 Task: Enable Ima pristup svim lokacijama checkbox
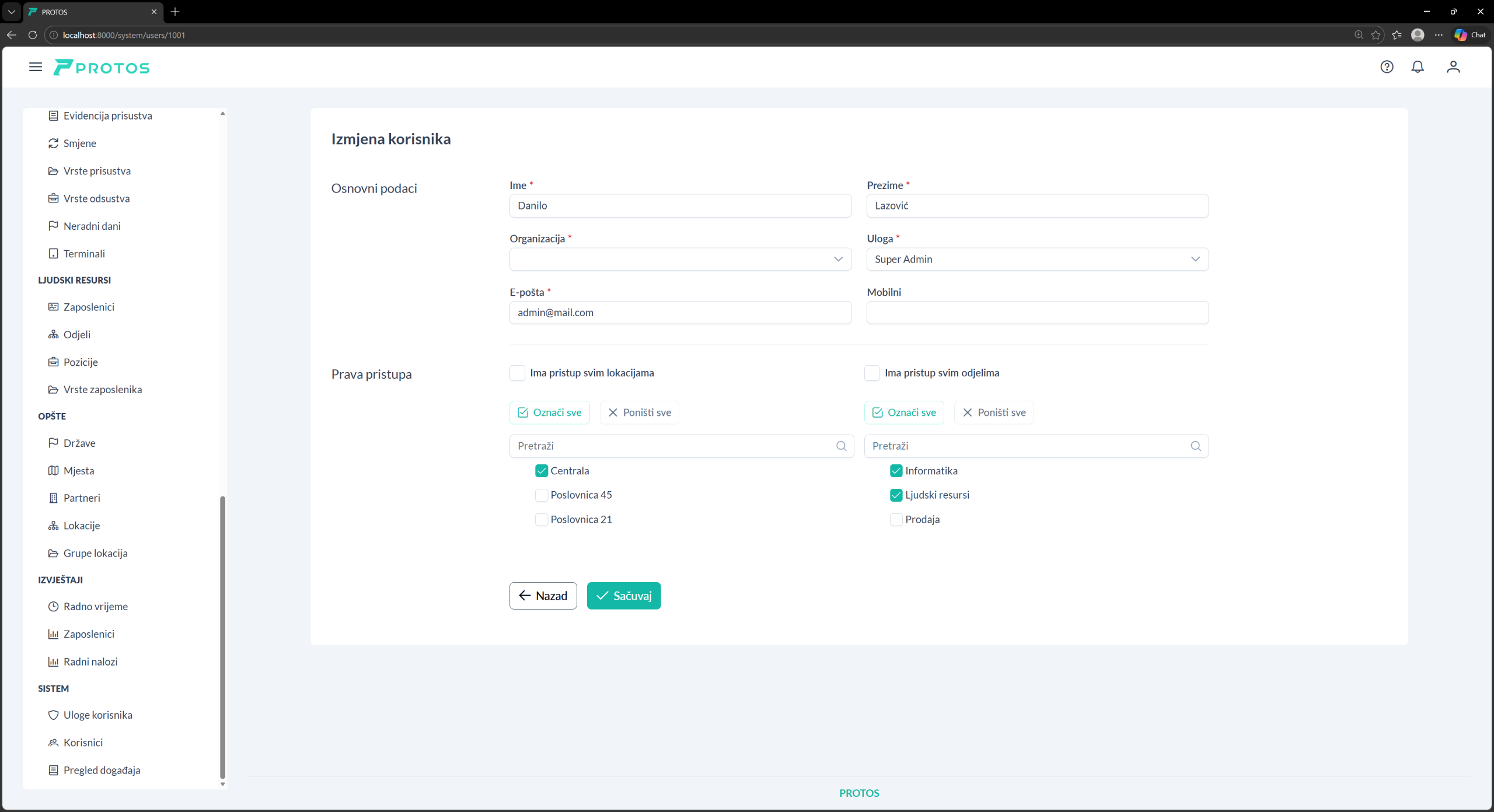[x=517, y=373]
